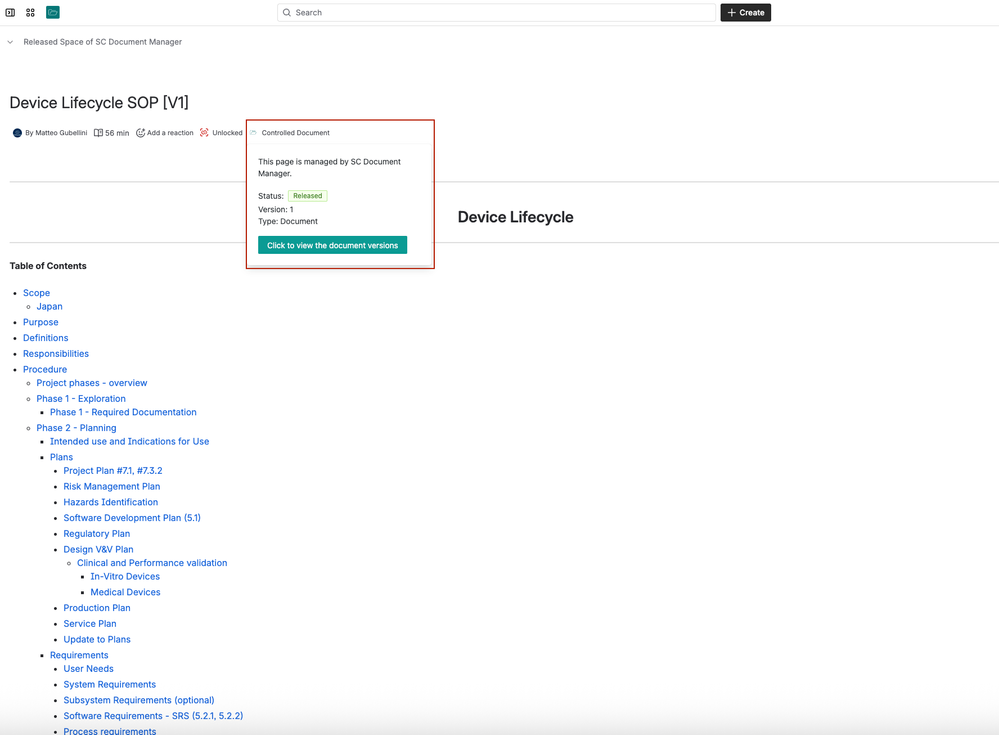
Task: Open the Risk Management Plan link
Action: click(x=111, y=486)
